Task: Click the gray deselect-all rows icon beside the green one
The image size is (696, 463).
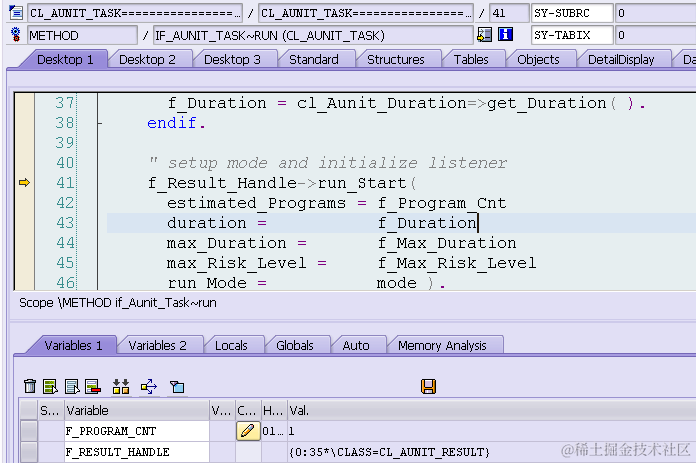Action: point(72,386)
